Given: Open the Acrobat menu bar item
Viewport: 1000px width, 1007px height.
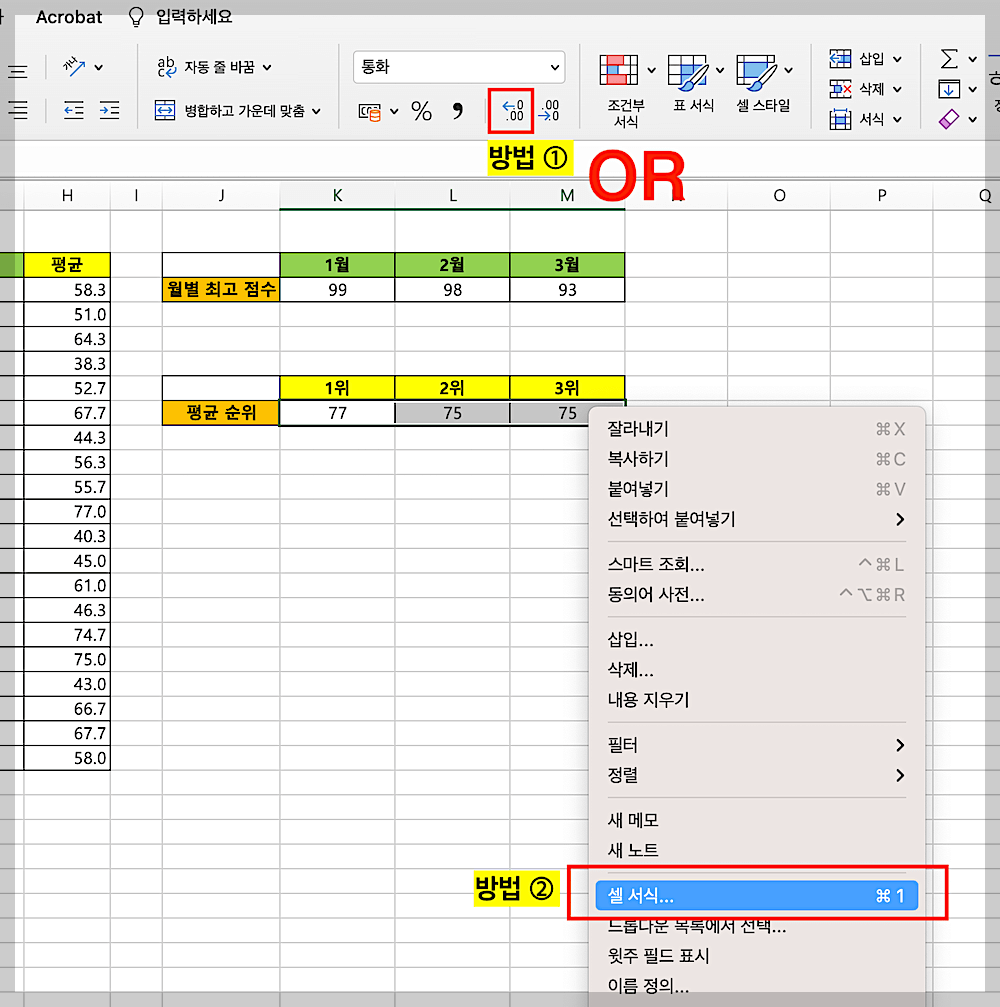Looking at the screenshot, I should point(67,16).
